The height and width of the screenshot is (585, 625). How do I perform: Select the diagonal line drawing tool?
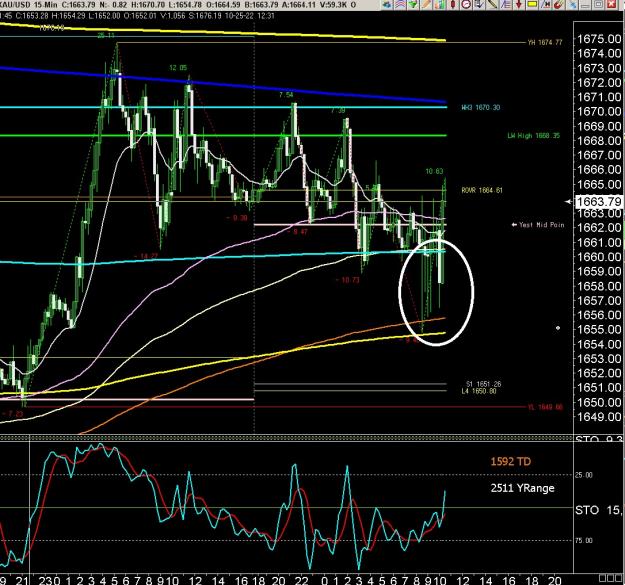tap(492, 4)
